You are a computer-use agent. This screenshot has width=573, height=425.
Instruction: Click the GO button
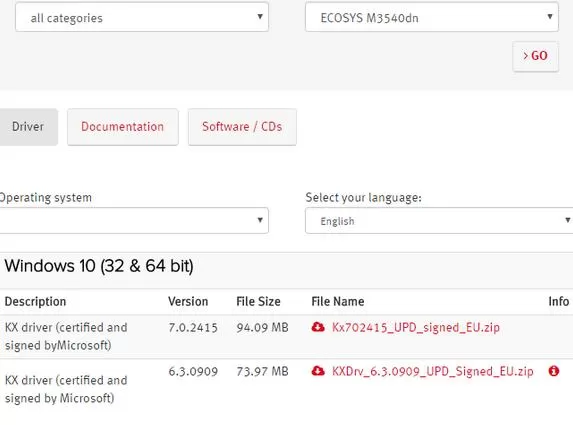535,56
